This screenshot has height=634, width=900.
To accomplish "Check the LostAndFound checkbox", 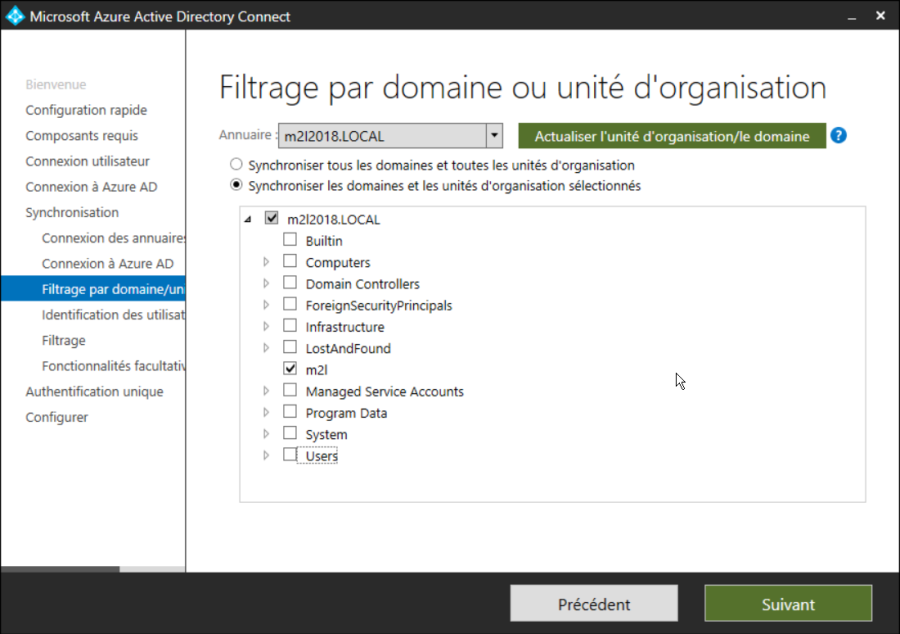I will (290, 348).
